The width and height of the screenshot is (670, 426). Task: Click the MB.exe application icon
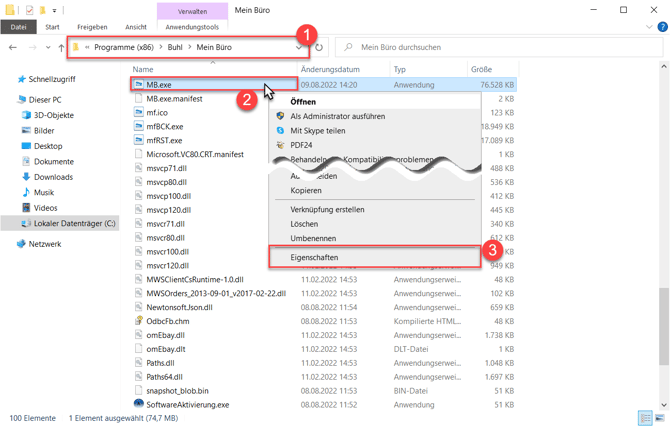[x=139, y=85]
